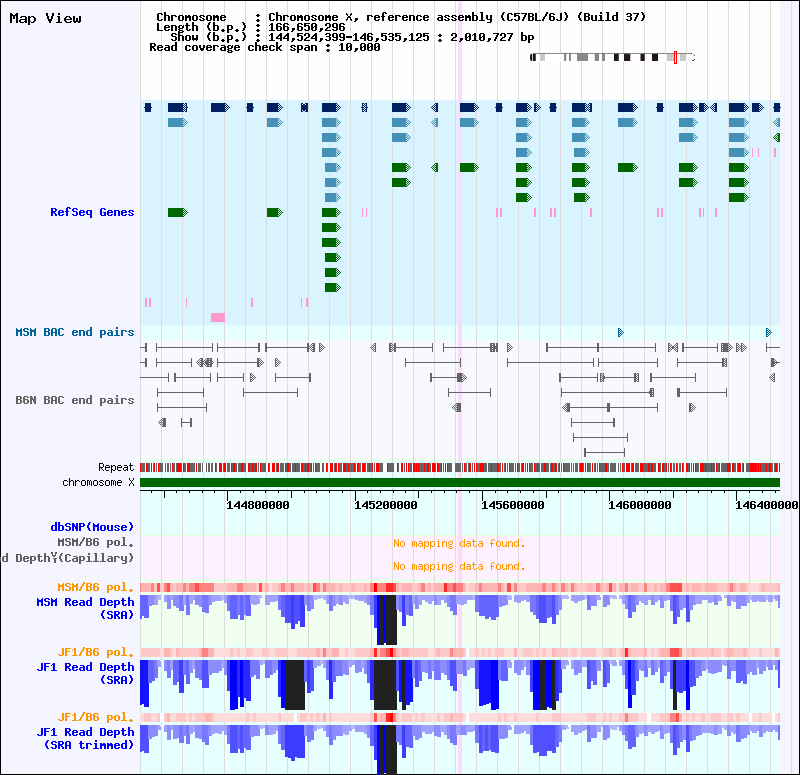Click the axis label 145200000
The width and height of the screenshot is (800, 775).
[386, 505]
